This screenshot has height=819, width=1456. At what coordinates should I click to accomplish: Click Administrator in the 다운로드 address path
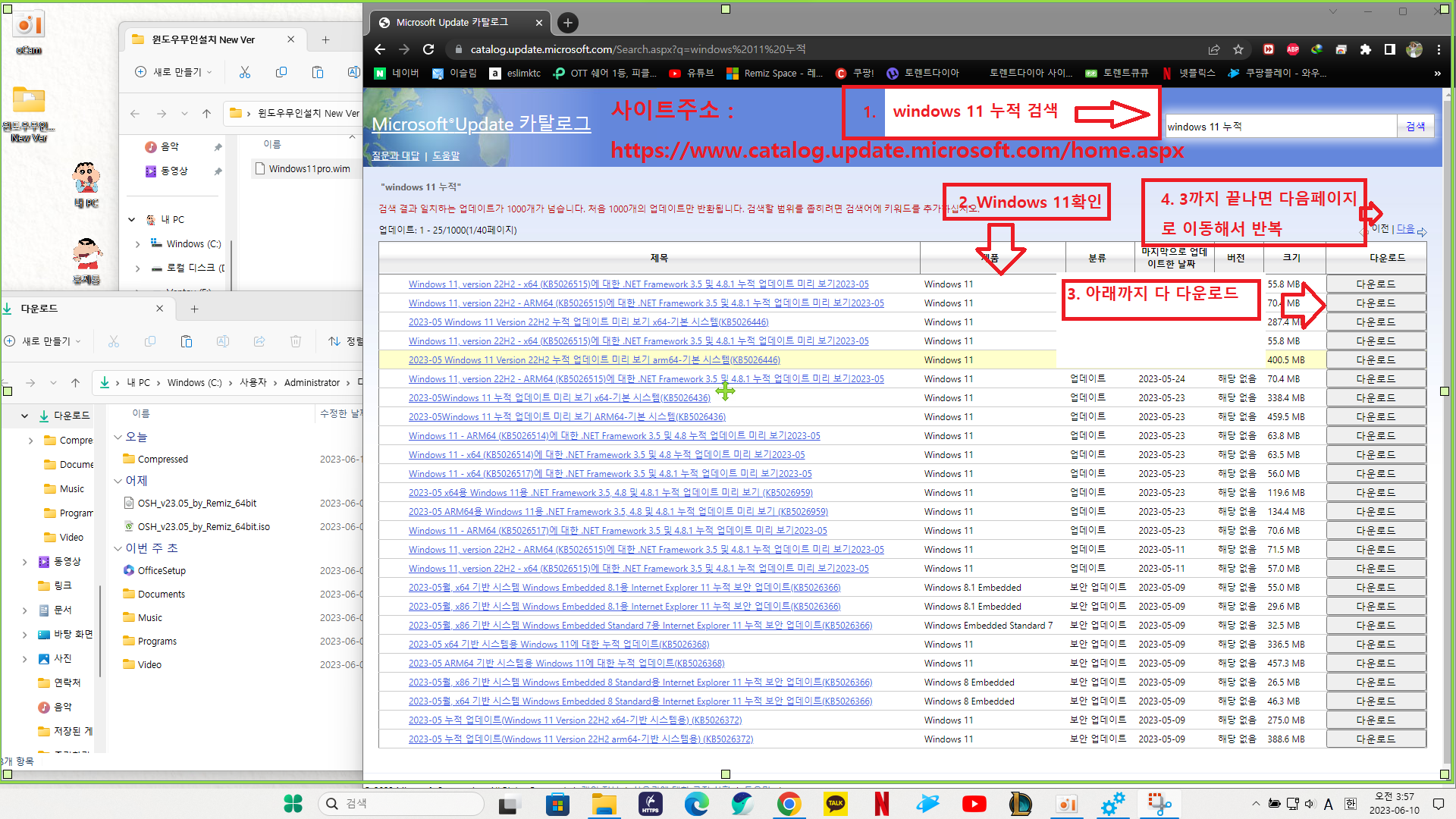pos(312,383)
